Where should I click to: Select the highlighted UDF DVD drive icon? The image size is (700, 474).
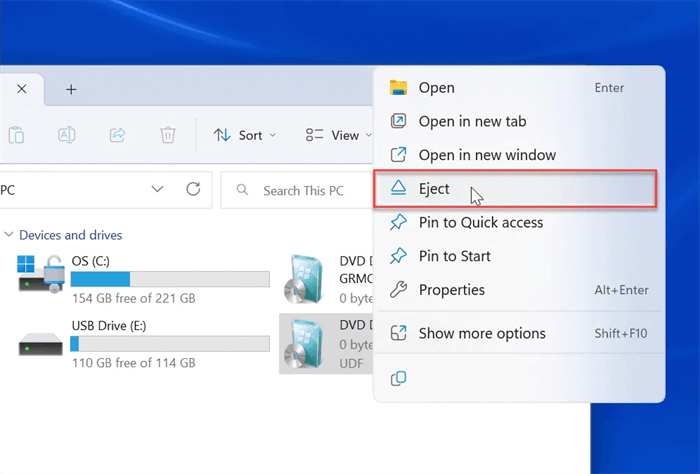click(304, 344)
